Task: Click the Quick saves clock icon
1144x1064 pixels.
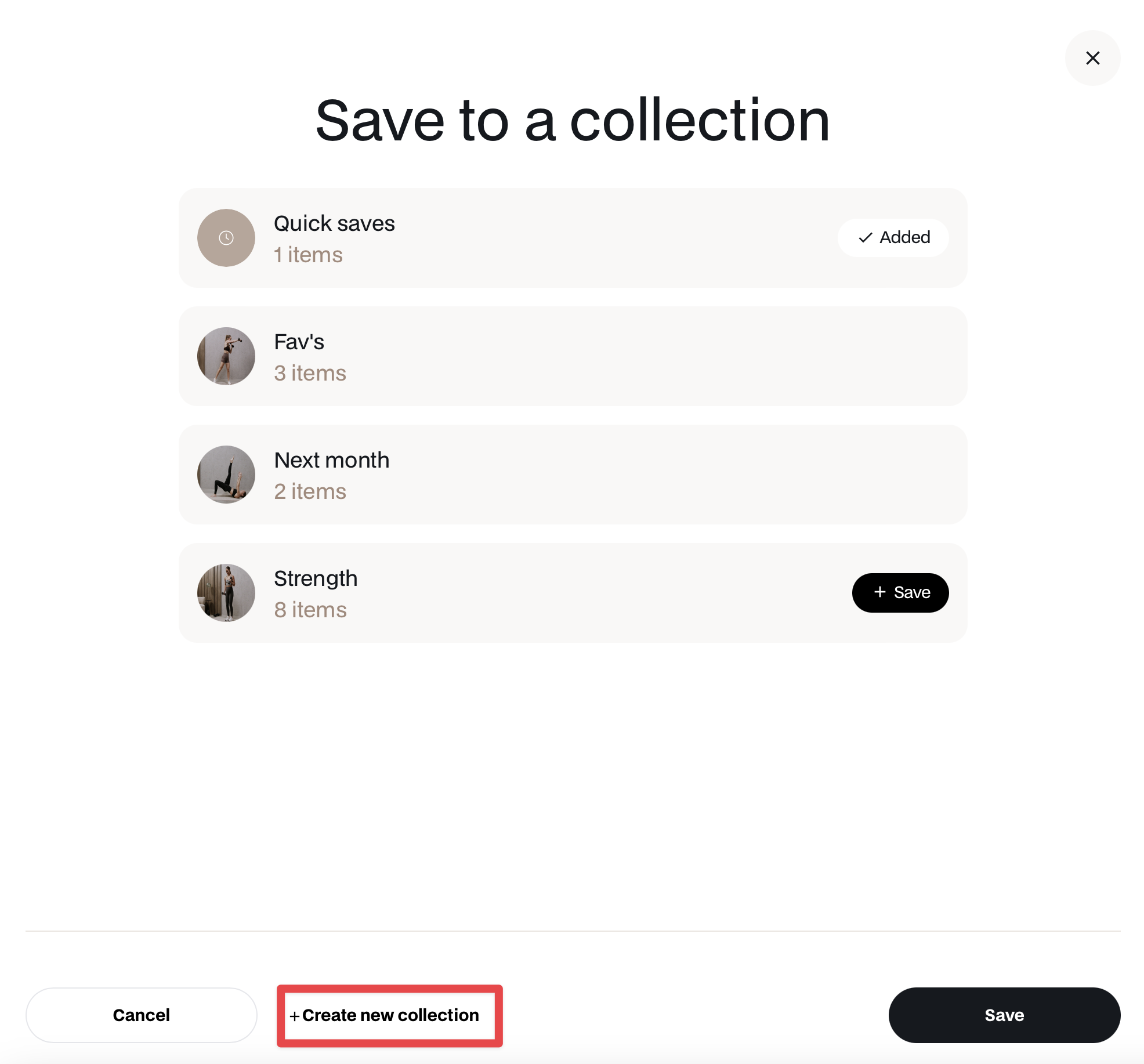Action: (226, 238)
